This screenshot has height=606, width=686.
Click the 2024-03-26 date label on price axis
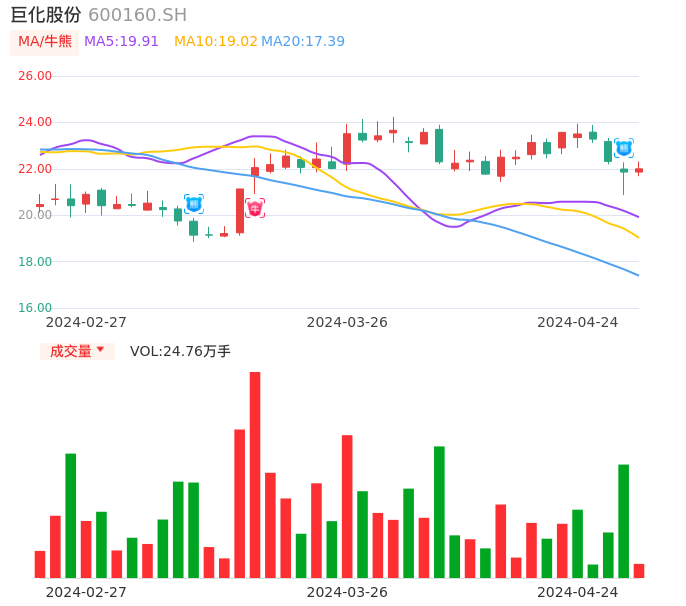[347, 322]
